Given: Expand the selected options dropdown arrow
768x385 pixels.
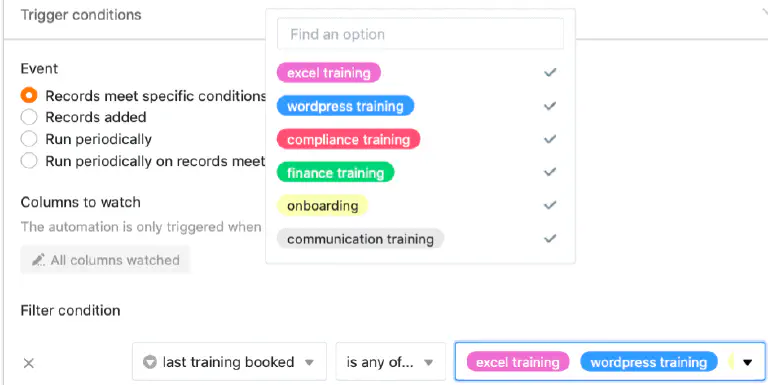Looking at the screenshot, I should [747, 362].
